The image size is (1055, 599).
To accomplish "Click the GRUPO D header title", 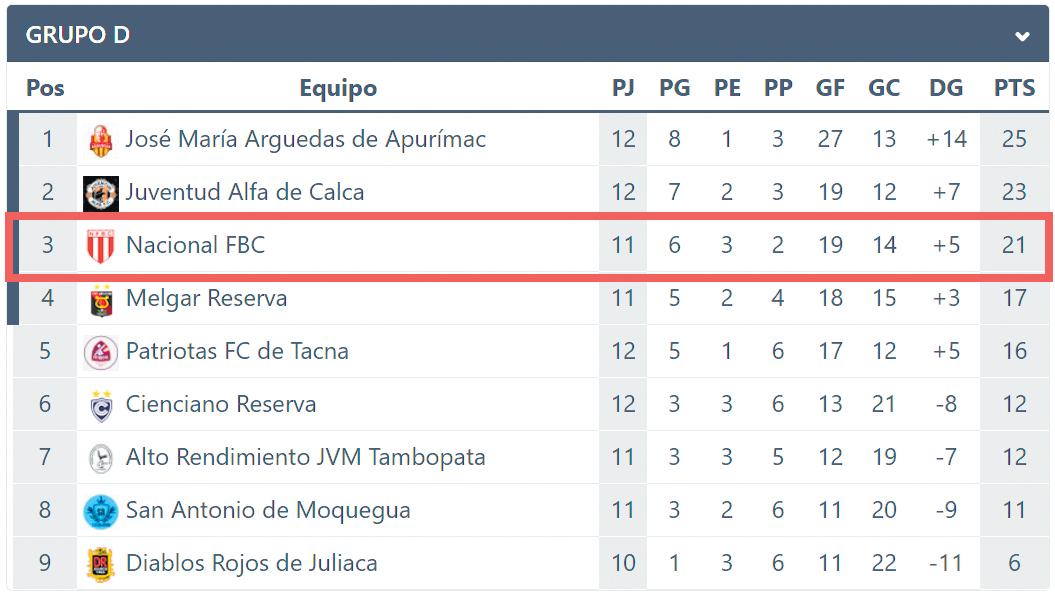I will pos(78,35).
